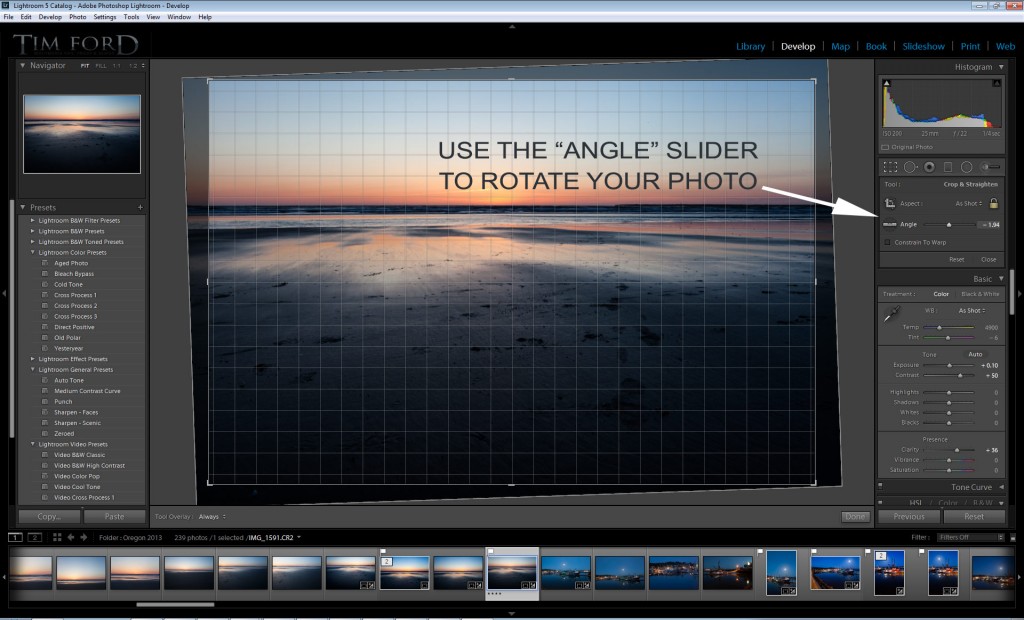Open the Filters Off dropdown
This screenshot has width=1024, height=620.
(x=970, y=537)
